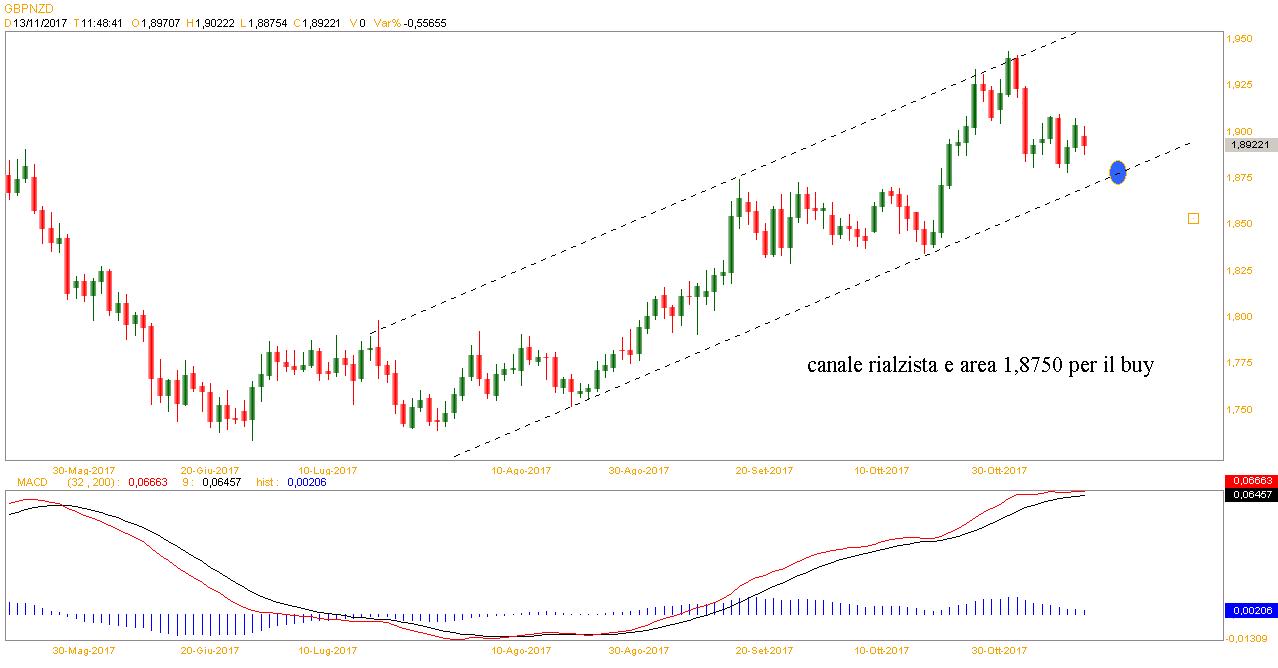The image size is (1278, 668).
Task: Click the red MACD value tag 0,06663
Action: pos(1249,482)
